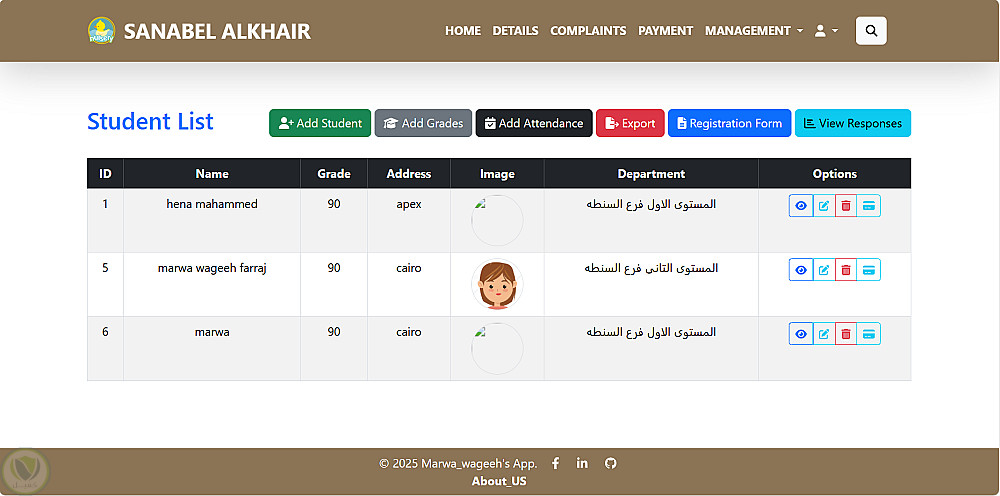View details of marwa wageeh farraj

[x=801, y=270]
